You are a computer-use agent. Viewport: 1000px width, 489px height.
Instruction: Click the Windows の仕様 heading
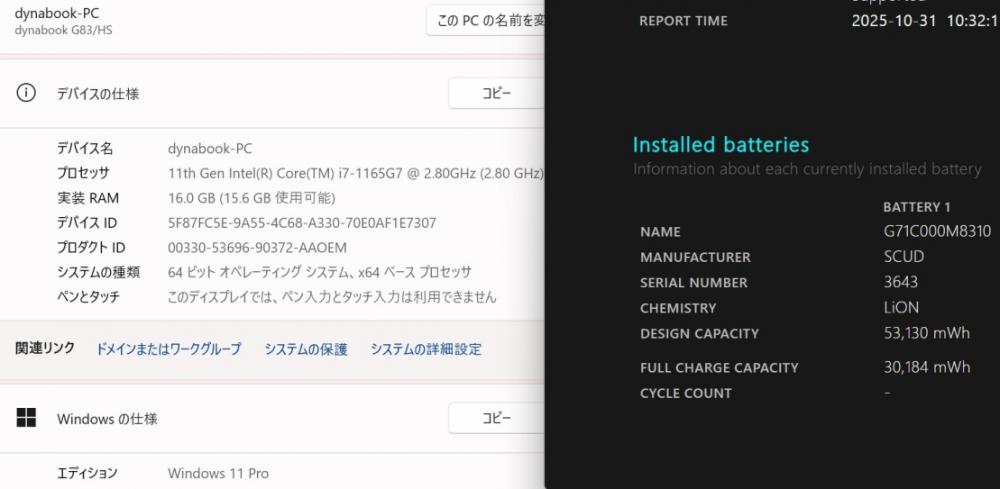click(x=107, y=419)
